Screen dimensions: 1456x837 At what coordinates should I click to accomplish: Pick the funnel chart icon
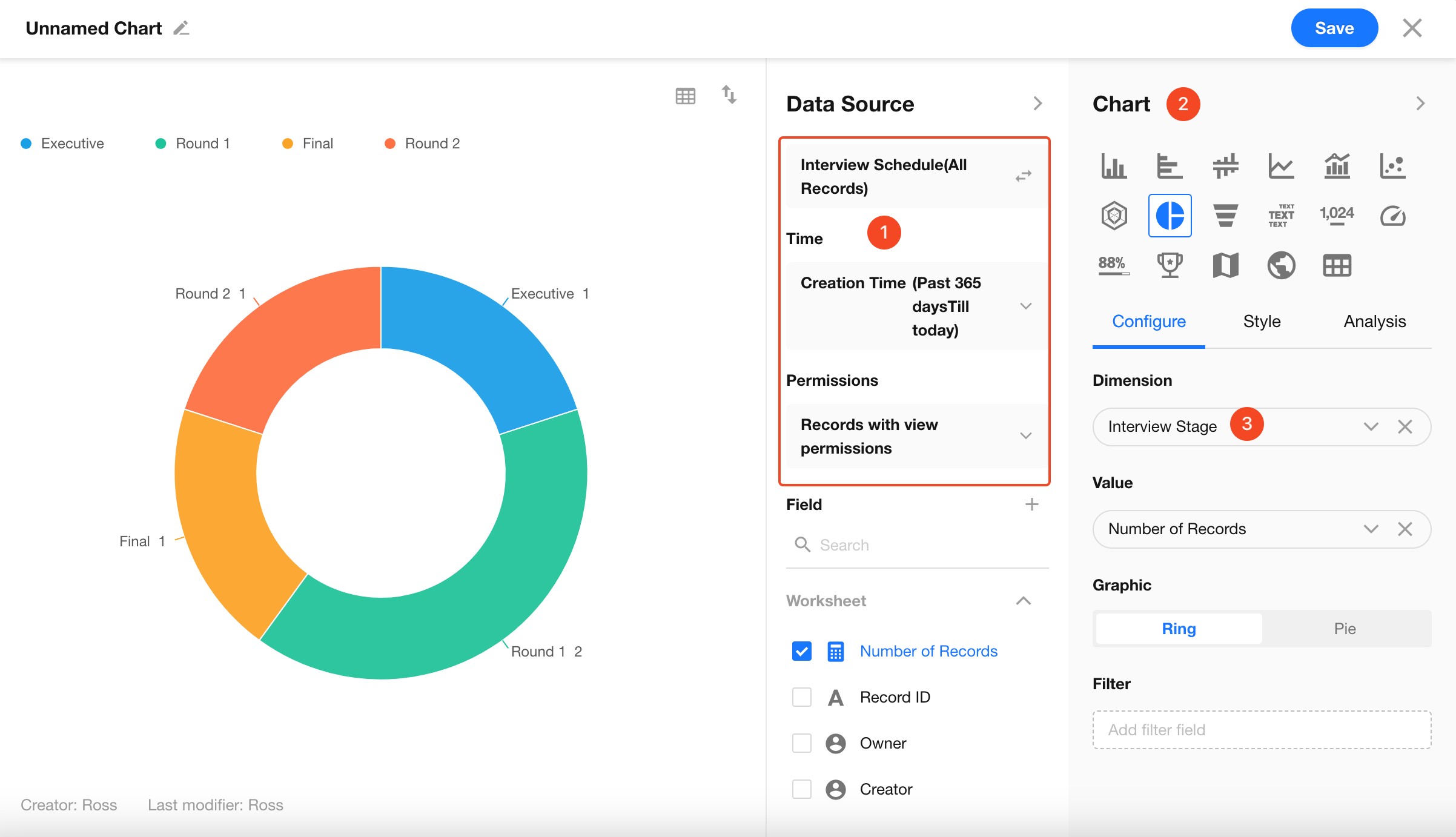point(1225,216)
